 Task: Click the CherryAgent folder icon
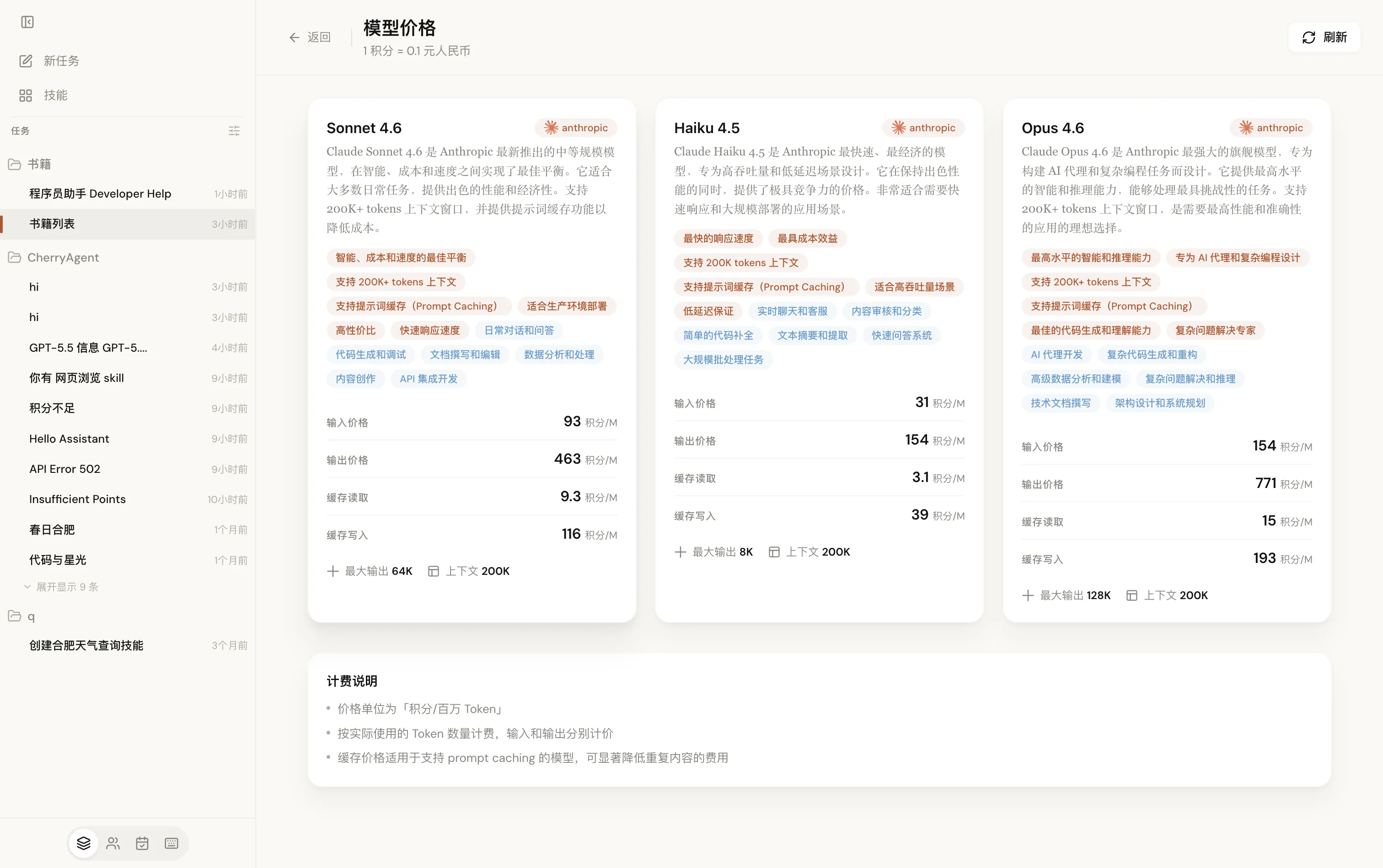(x=14, y=257)
